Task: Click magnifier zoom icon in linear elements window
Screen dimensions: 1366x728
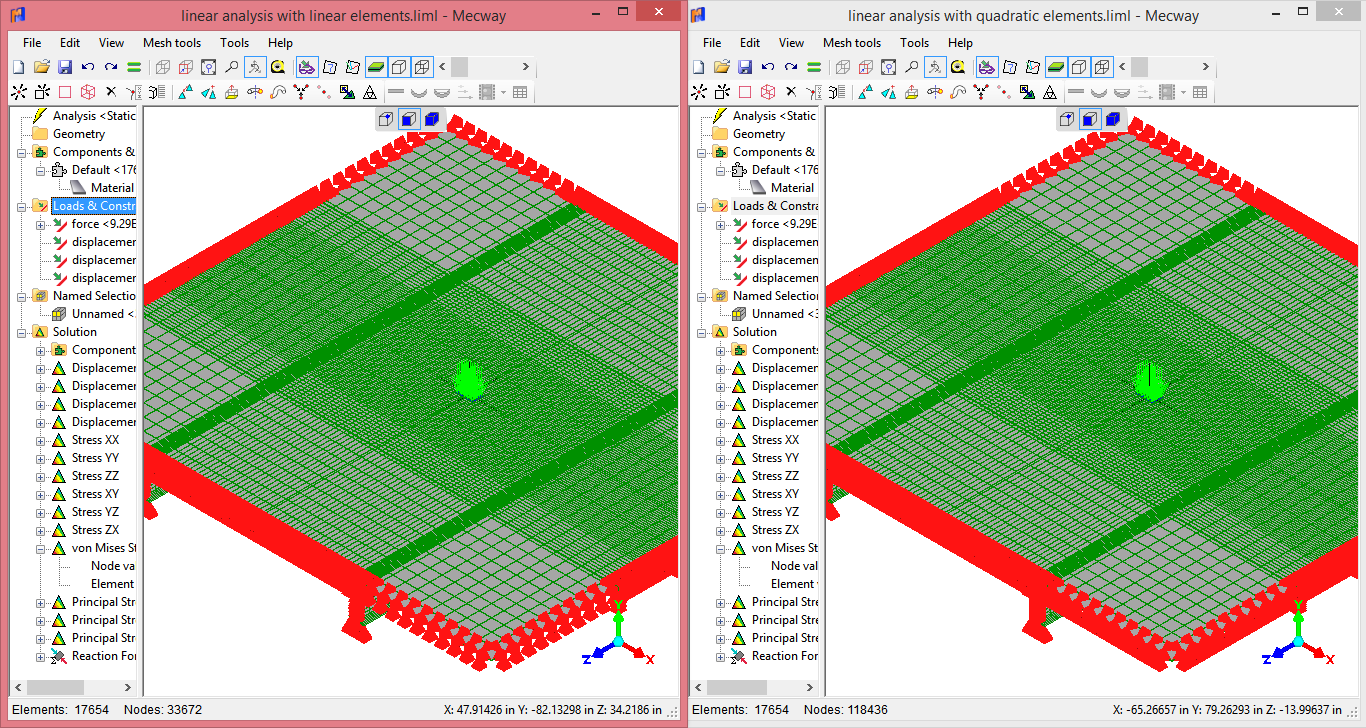Action: click(231, 67)
